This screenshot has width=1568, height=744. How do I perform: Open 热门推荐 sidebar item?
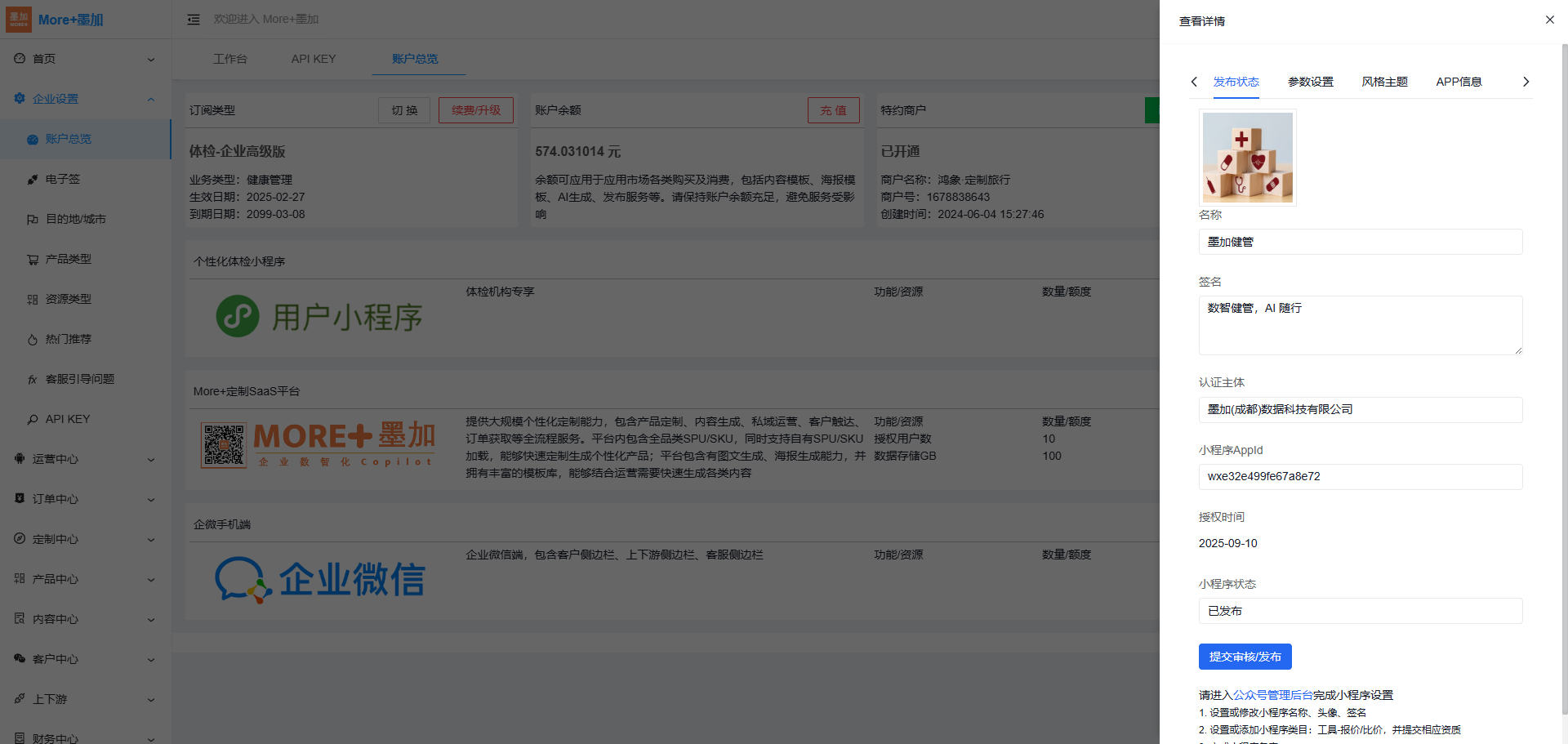click(68, 339)
